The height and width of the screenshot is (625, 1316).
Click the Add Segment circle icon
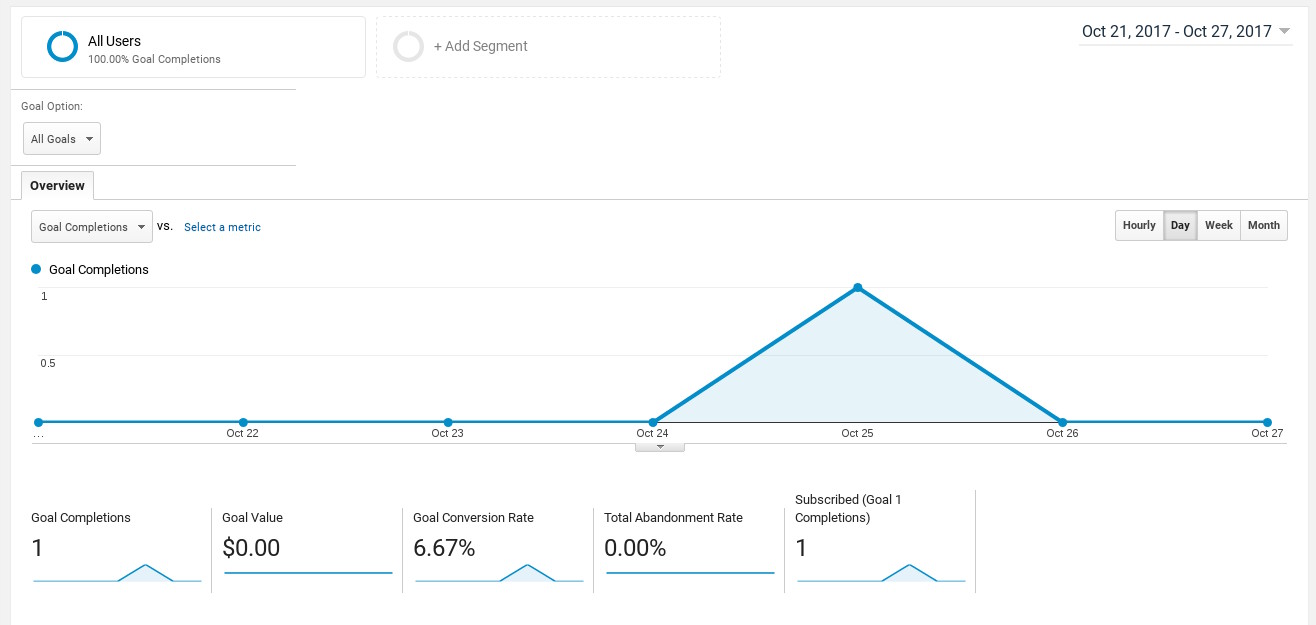pos(408,47)
